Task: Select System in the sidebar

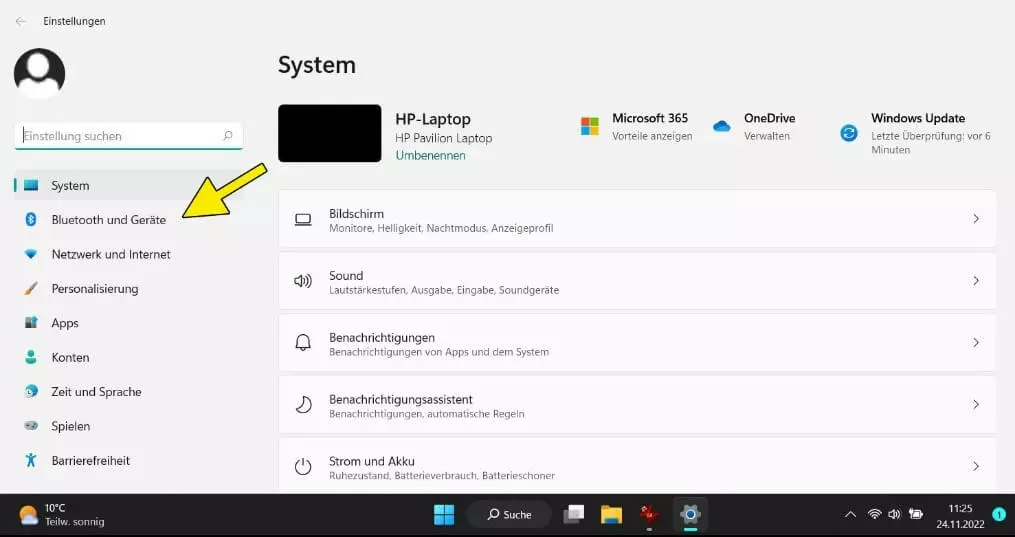Action: (x=128, y=186)
